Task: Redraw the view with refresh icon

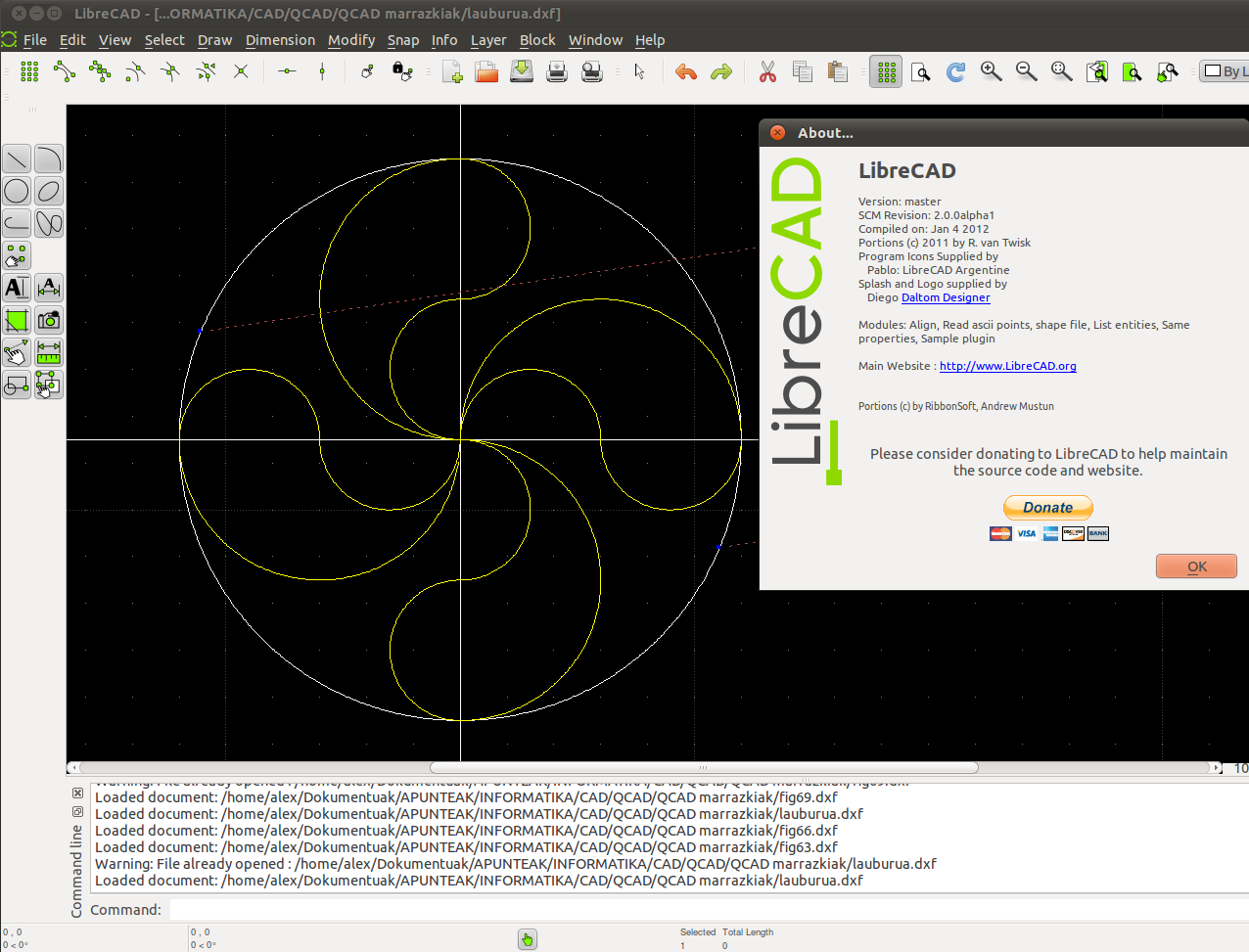Action: point(956,71)
